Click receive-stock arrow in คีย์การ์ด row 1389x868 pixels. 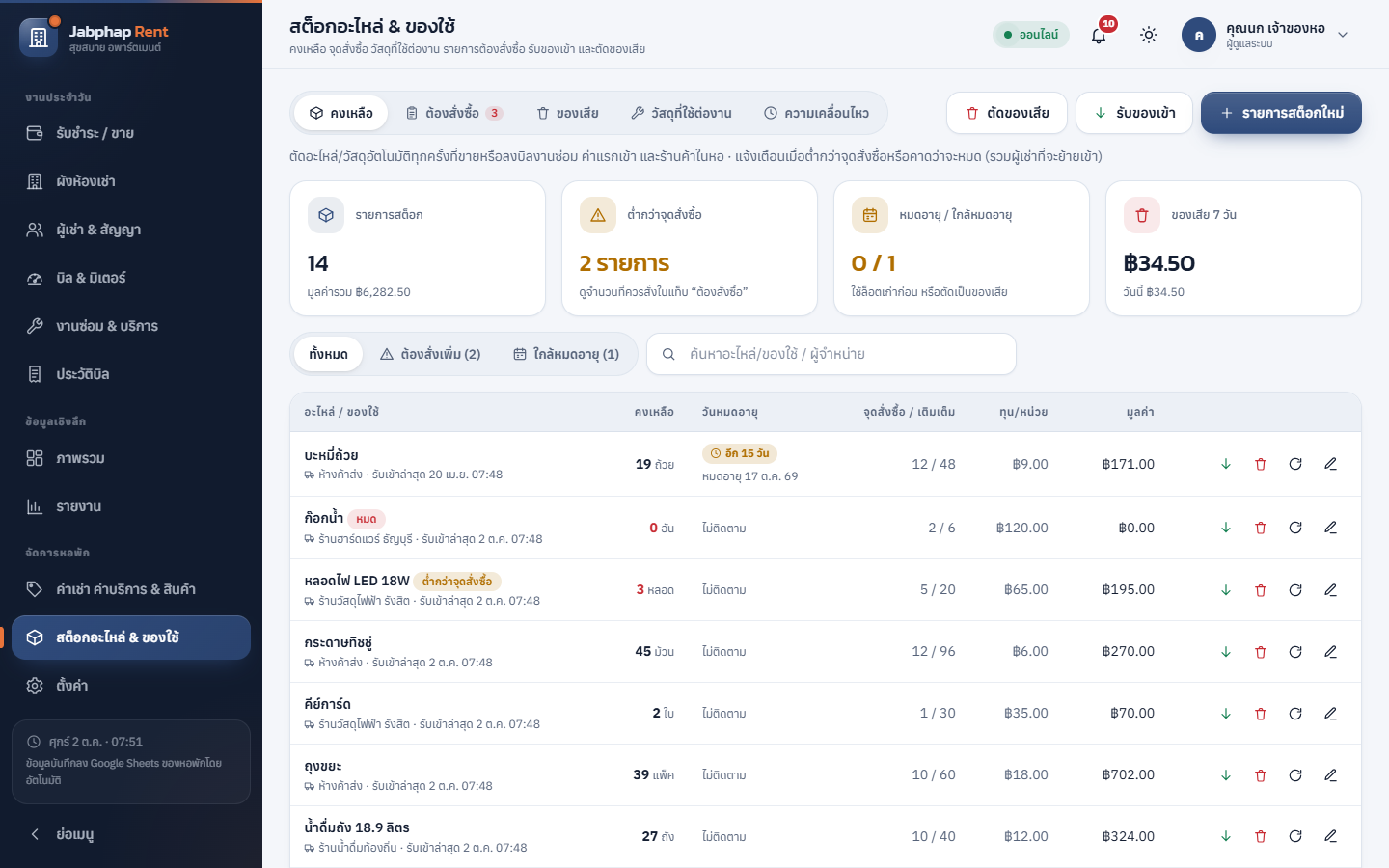pos(1226,713)
